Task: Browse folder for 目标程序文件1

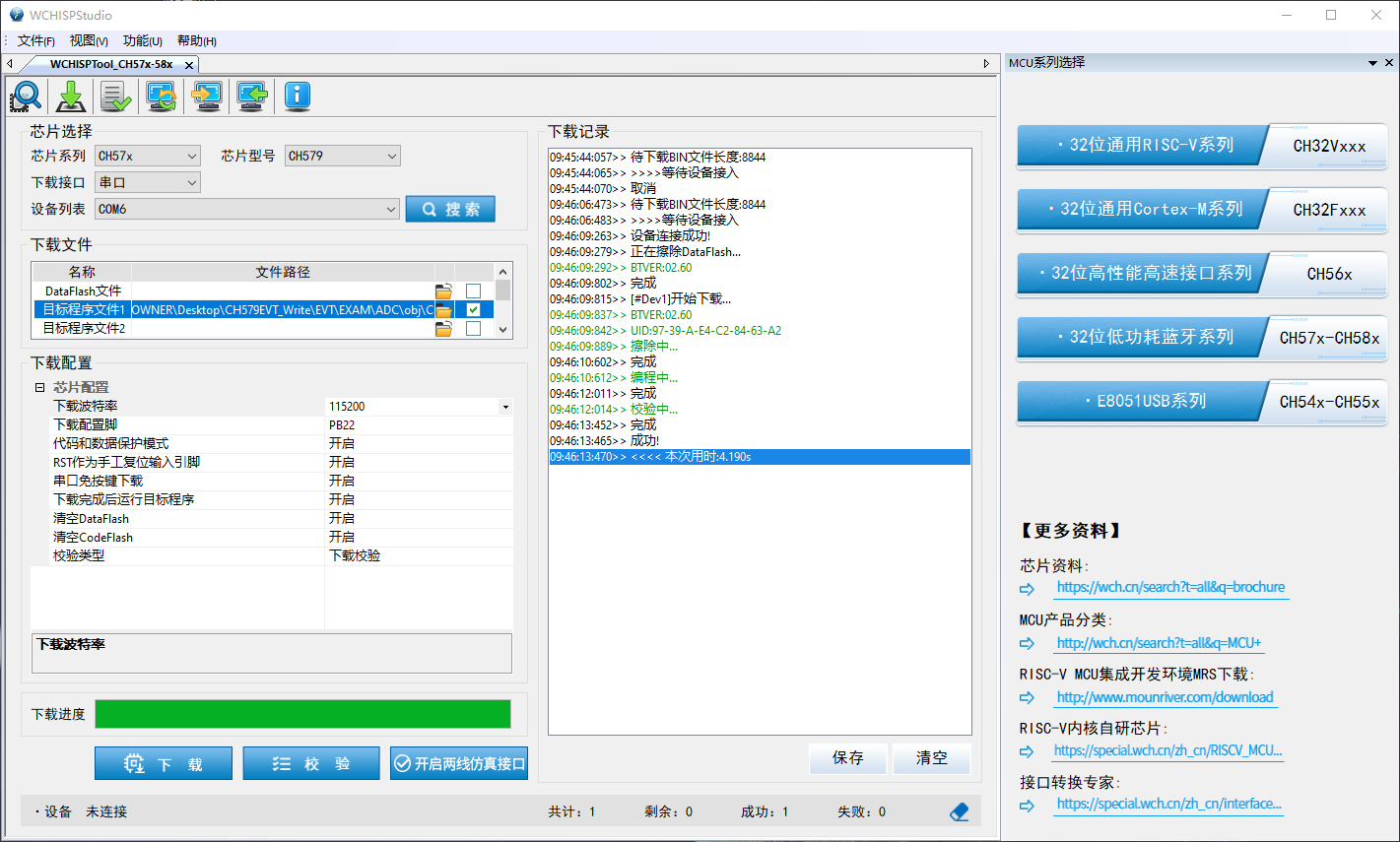Action: (x=444, y=309)
